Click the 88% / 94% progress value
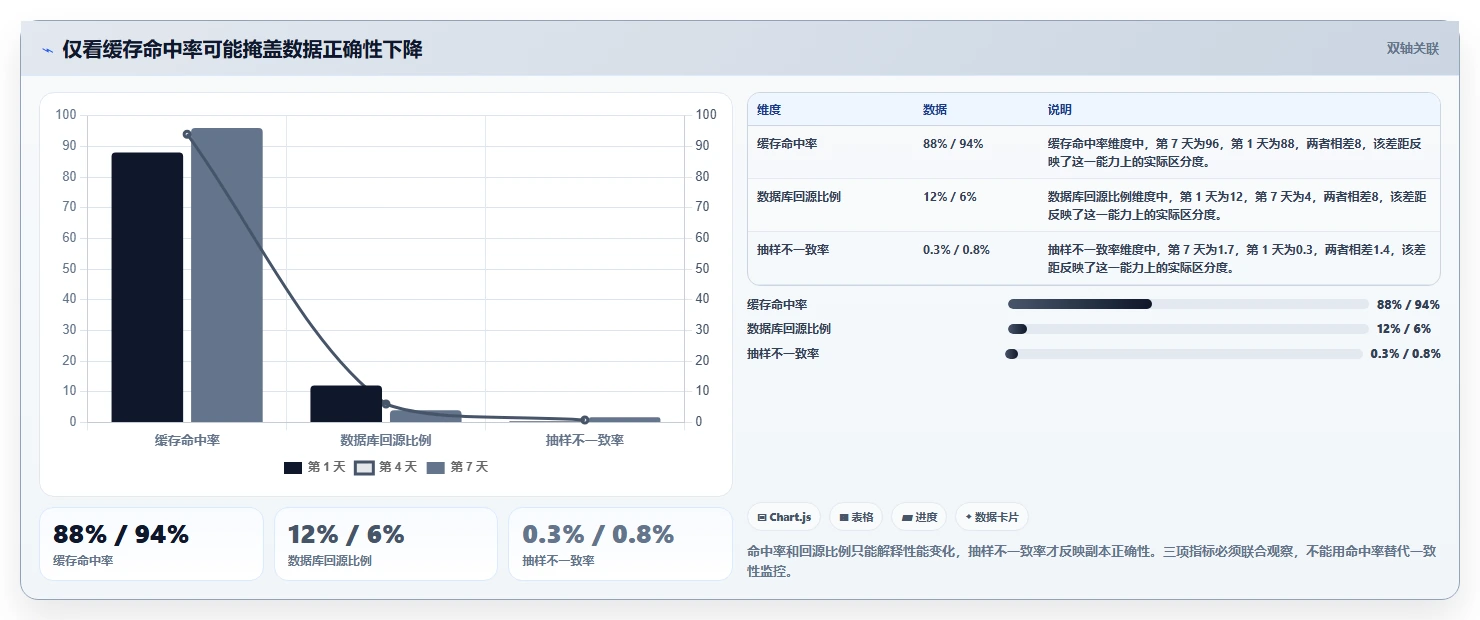This screenshot has height=620, width=1480. 1408,304
